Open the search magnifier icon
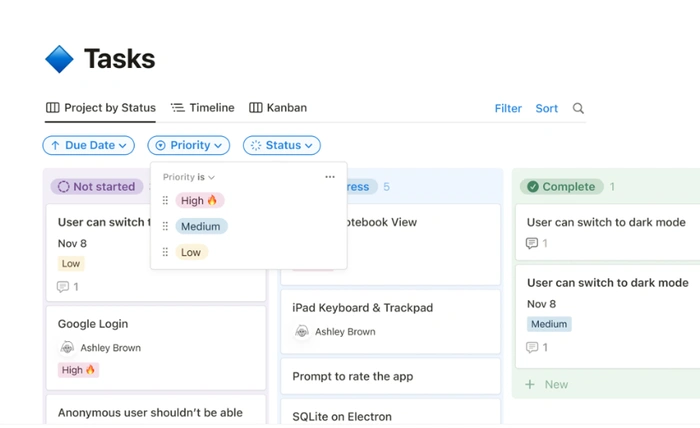This screenshot has width=700, height=428. coord(578,108)
